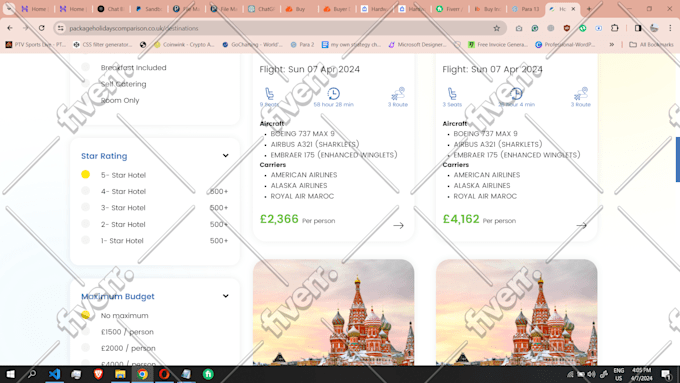Click the seats icon on £4,162 card
Screen dimensions: 680x383
click(x=452, y=94)
